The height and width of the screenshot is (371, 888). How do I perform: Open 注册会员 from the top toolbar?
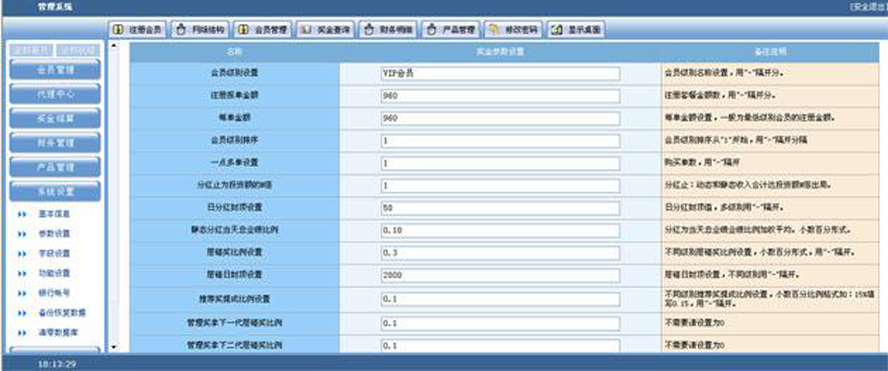click(138, 30)
